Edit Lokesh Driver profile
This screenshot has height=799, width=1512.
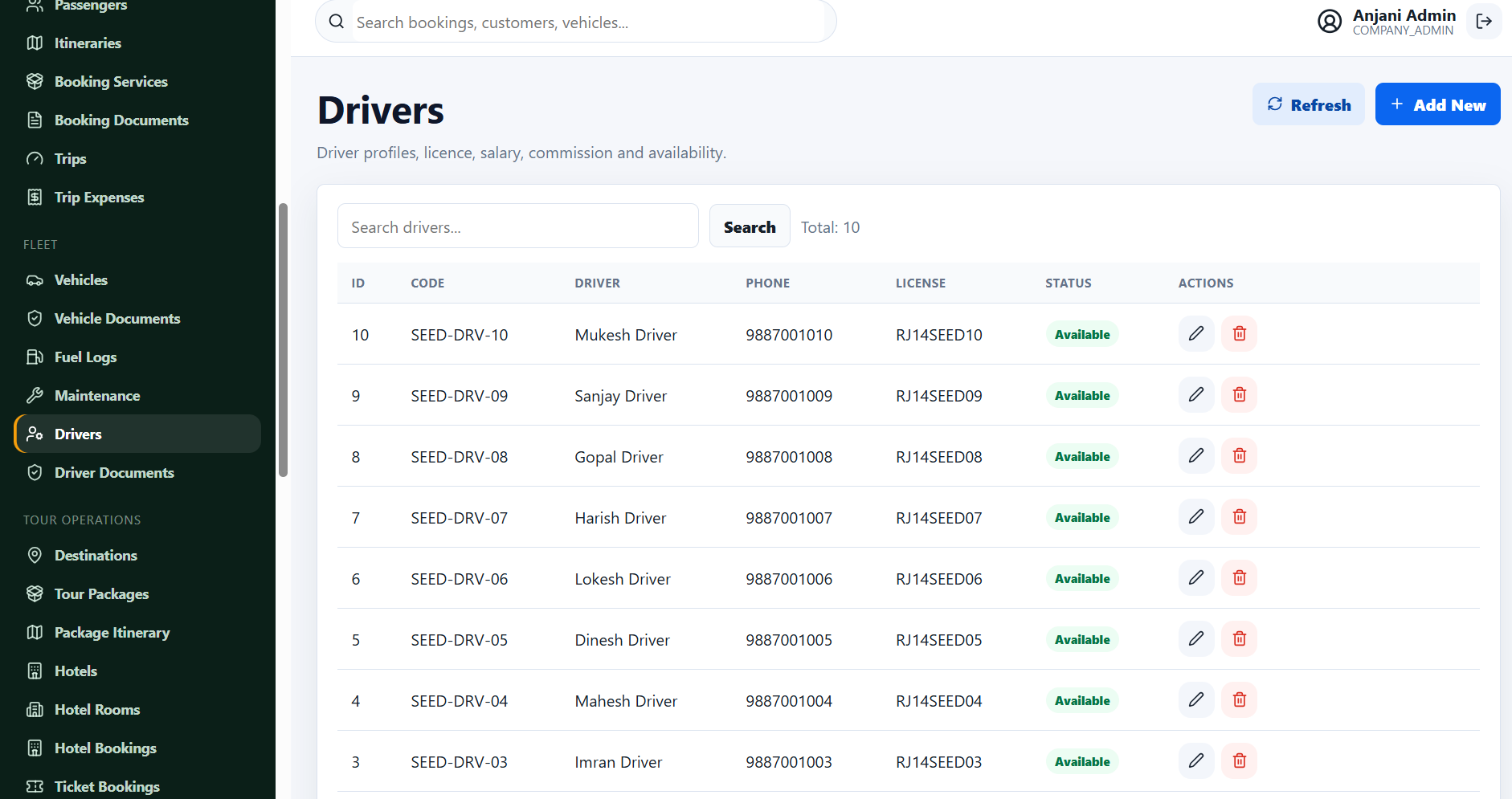tap(1196, 577)
